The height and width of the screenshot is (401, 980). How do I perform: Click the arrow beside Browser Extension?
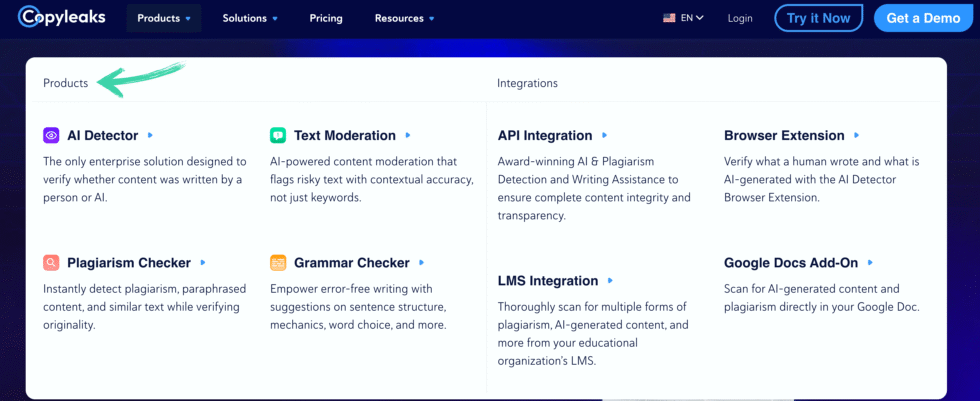click(857, 135)
